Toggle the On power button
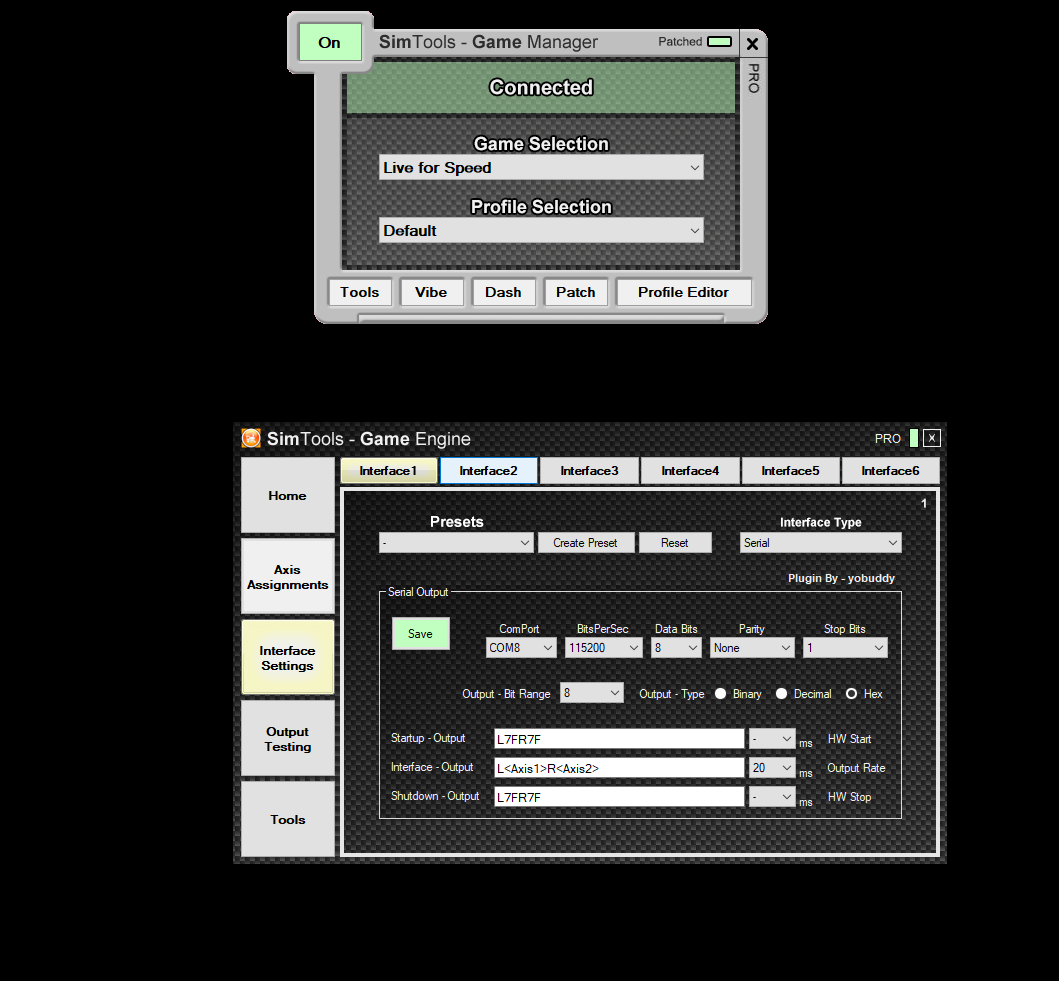 pos(330,43)
